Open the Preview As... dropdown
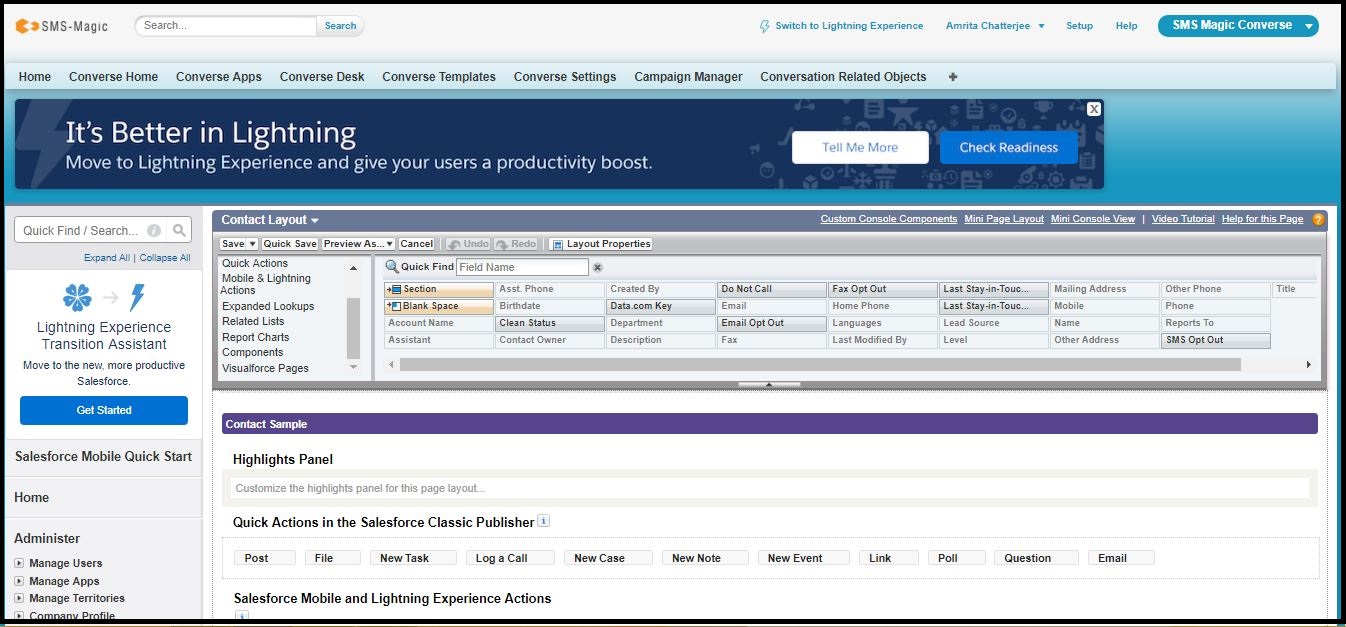1346x627 pixels. pos(358,244)
